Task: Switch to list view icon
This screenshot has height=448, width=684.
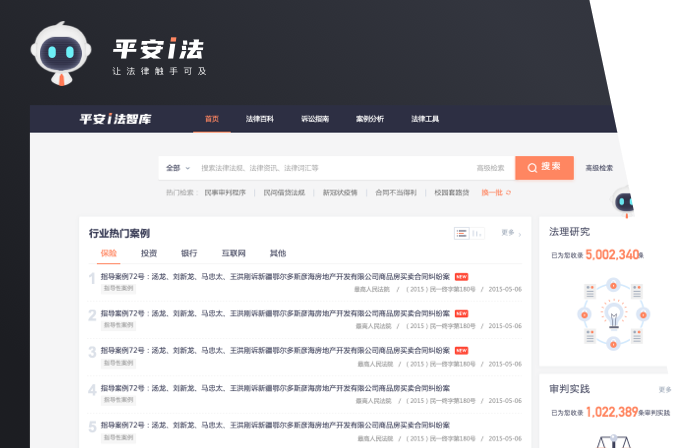Action: [x=462, y=233]
